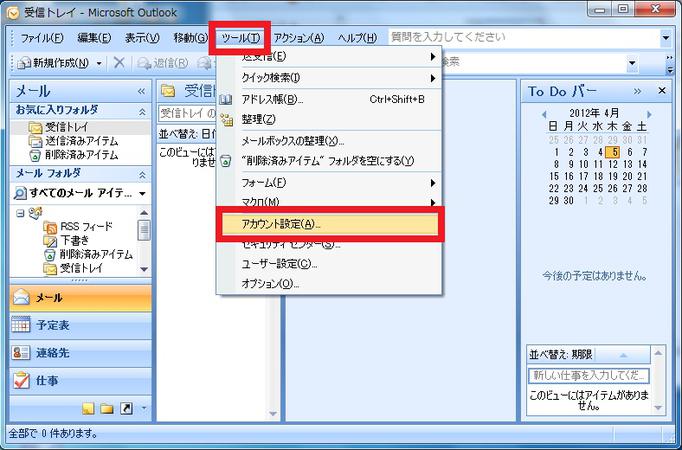Choose クイック検索(I) submenu entry

tap(330, 78)
